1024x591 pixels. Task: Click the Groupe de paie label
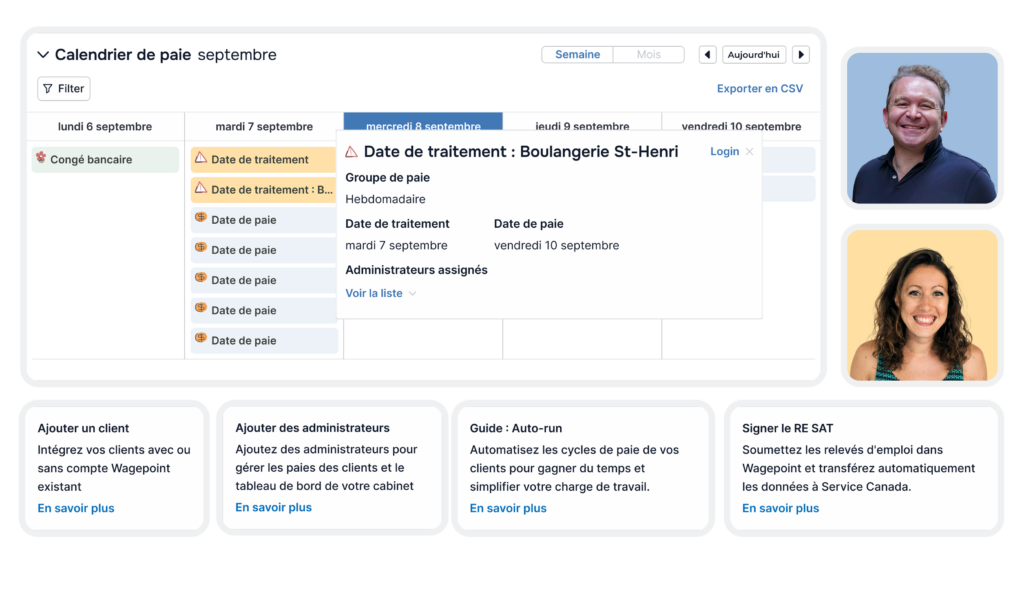pyautogui.click(x=387, y=178)
